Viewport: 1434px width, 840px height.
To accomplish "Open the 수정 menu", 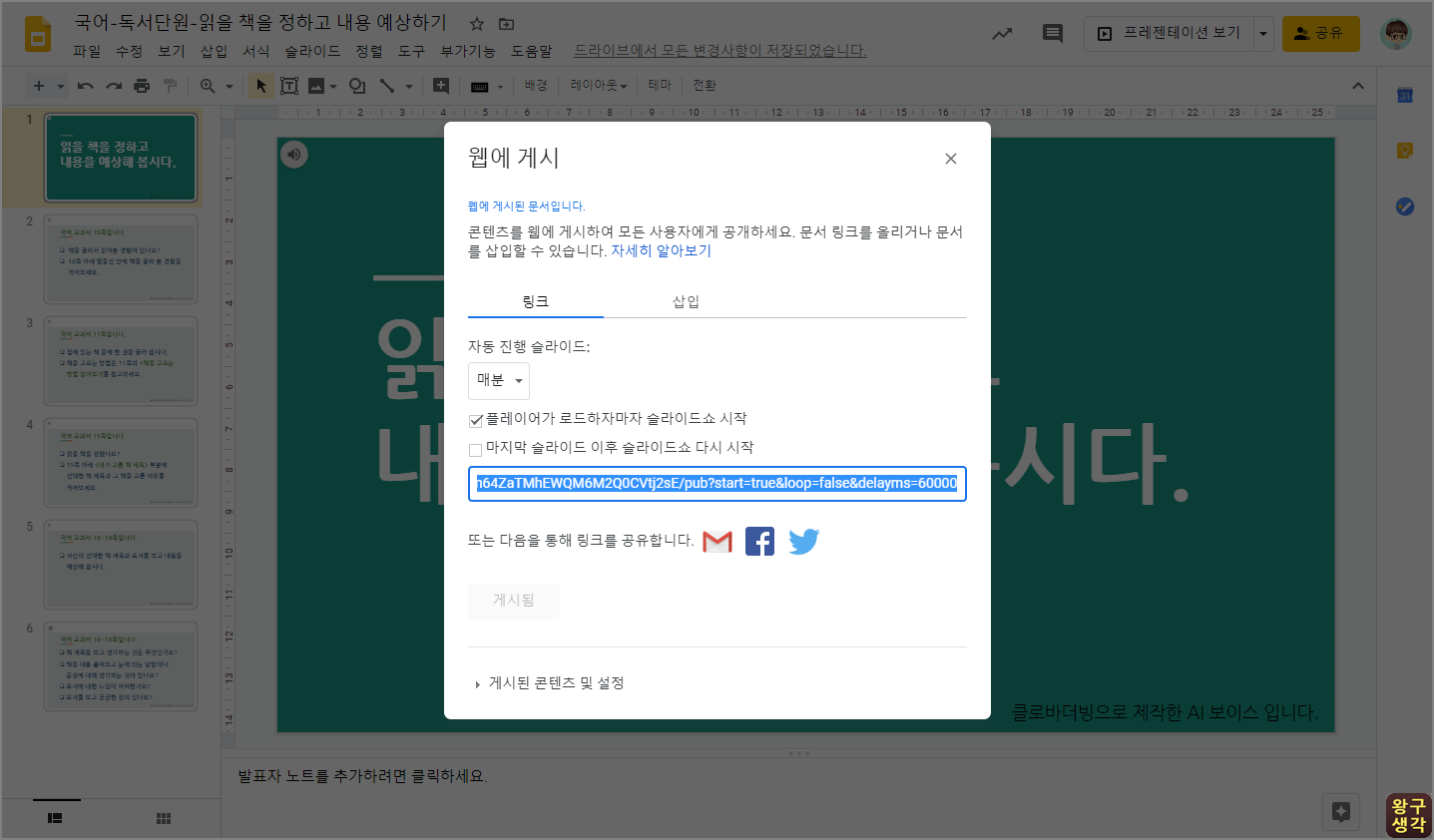I will [129, 51].
